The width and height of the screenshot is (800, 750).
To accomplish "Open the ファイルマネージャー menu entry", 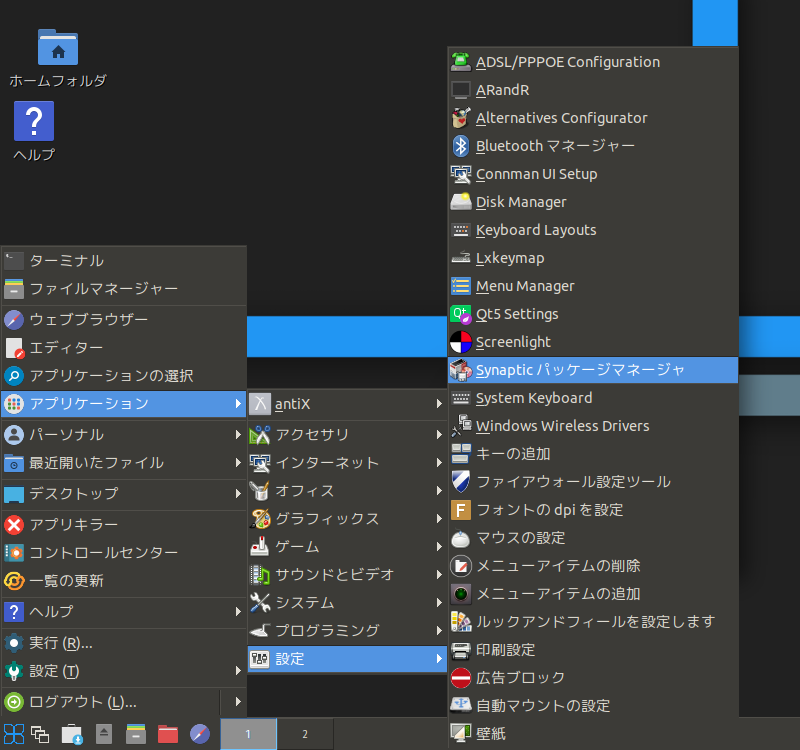I will point(124,289).
